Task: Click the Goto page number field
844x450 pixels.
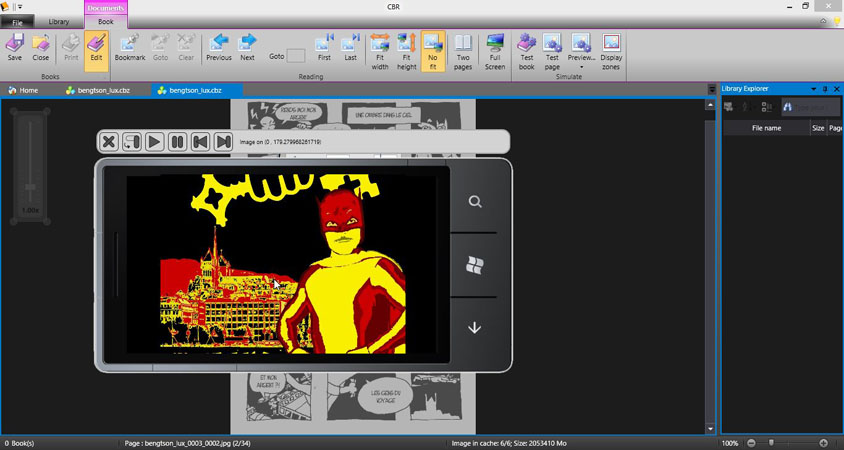Action: [x=296, y=56]
